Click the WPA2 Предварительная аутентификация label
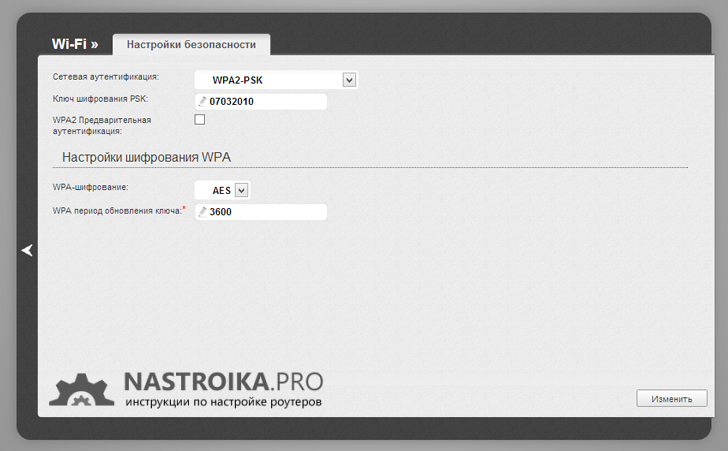 [x=102, y=125]
